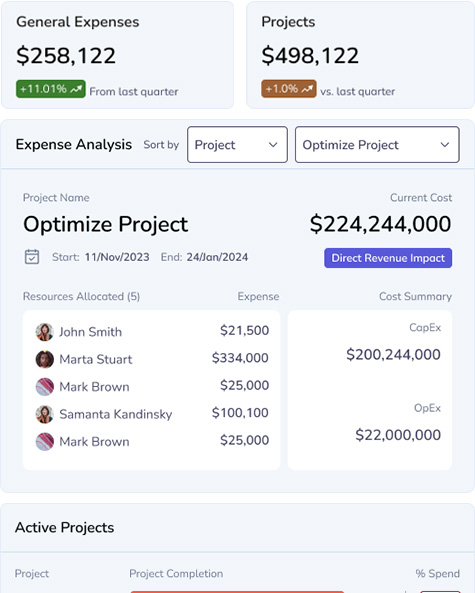The width and height of the screenshot is (475, 593).
Task: Click the CapEx amount $200,244,000
Action: pos(393,355)
